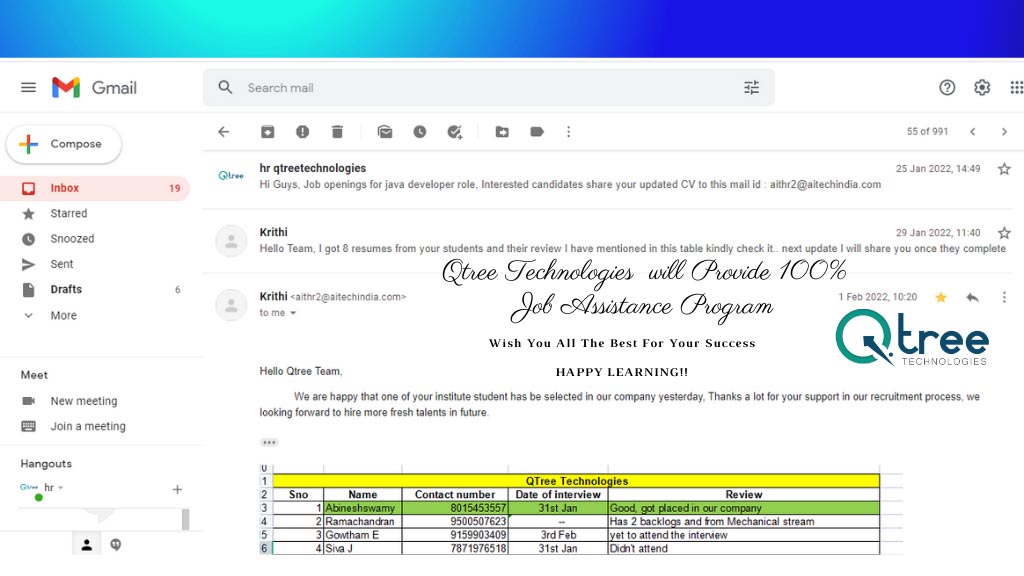Click the 'Didn't attend' review cell
The width and height of the screenshot is (1024, 576).
(x=743, y=549)
